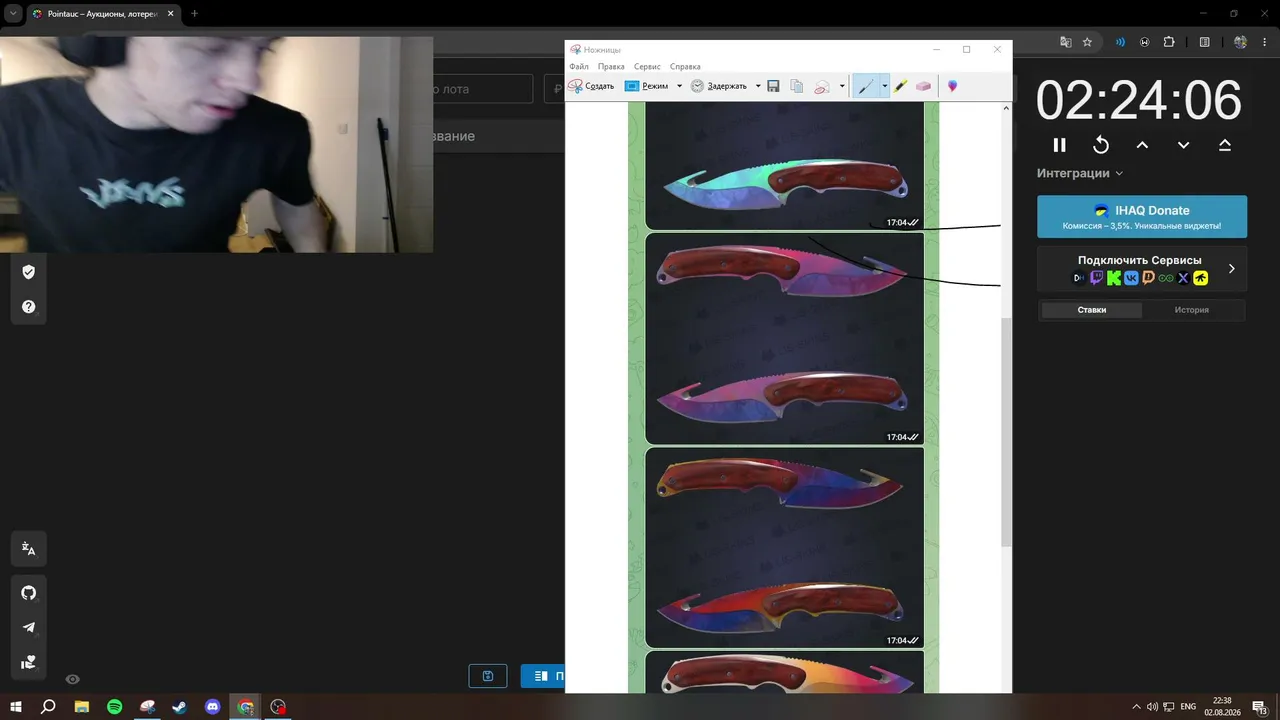Save the snip using the floppy disk icon

coord(773,86)
